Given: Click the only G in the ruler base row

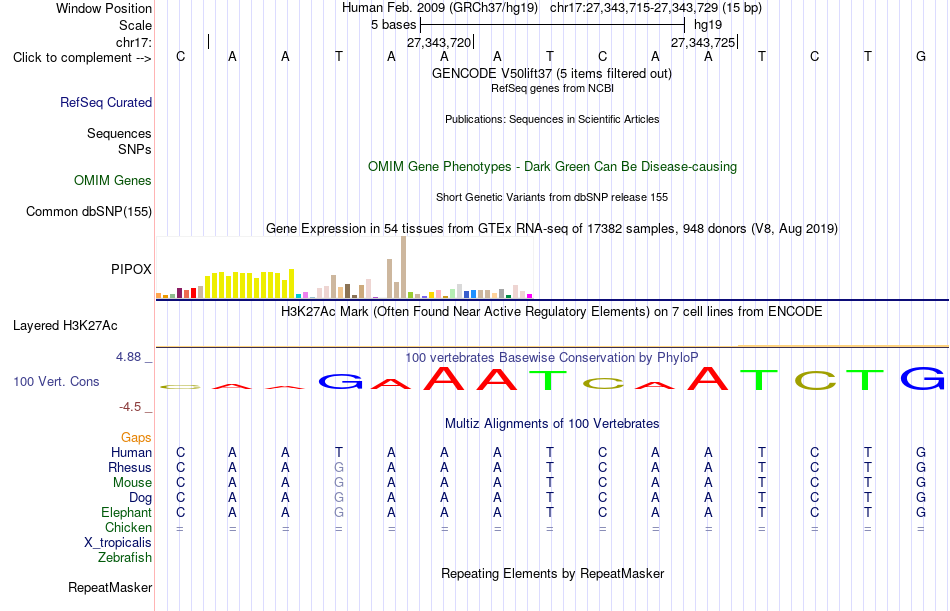Looking at the screenshot, I should 921,56.
